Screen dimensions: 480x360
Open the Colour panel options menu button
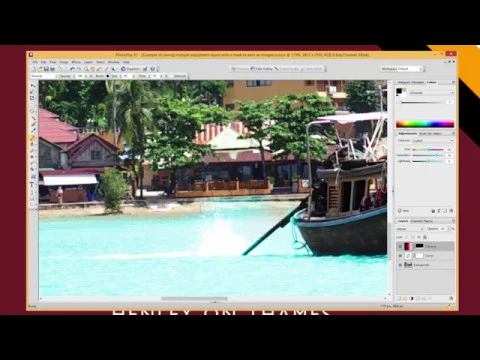pos(453,82)
